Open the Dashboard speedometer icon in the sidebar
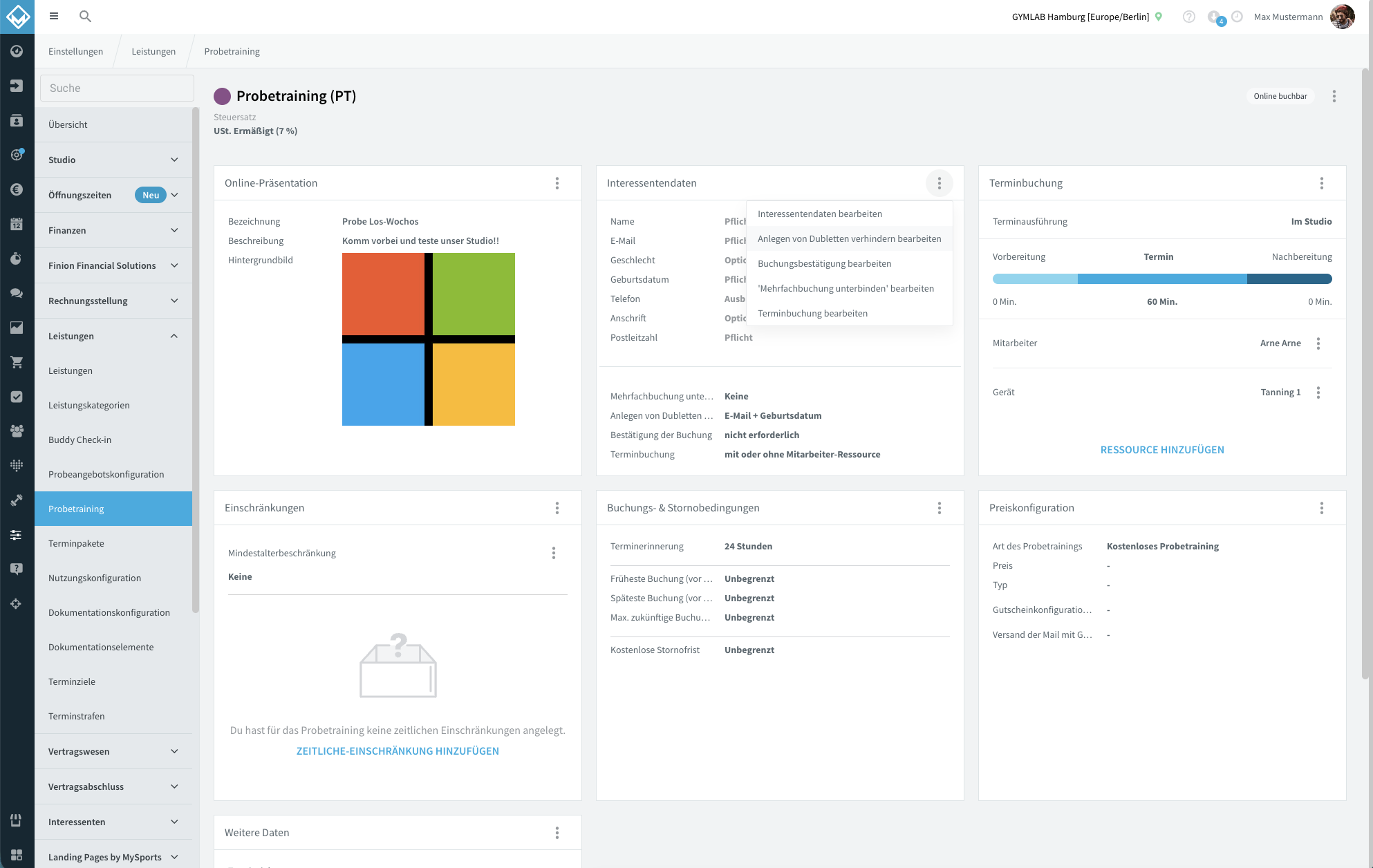 click(16, 51)
